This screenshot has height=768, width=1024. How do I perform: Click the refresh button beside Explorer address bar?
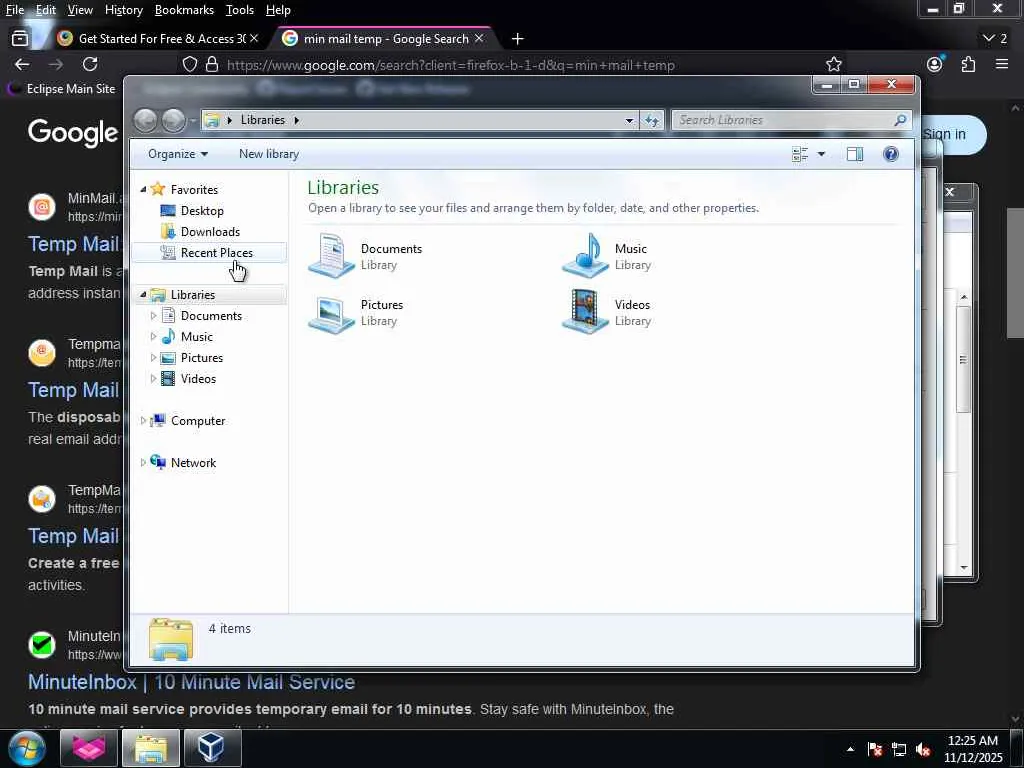pyautogui.click(x=652, y=120)
